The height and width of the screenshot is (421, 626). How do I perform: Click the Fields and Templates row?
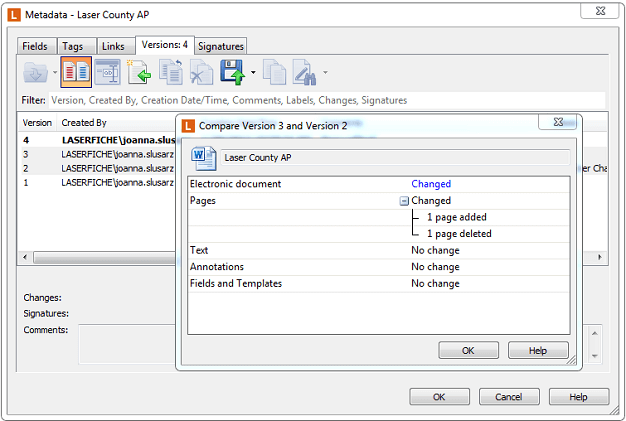[x=378, y=284]
